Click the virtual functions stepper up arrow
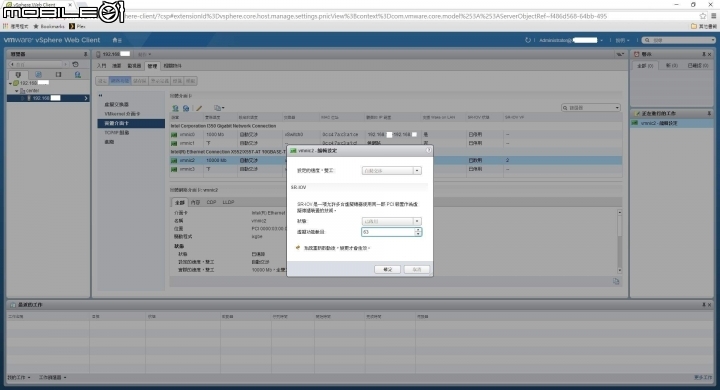Screen dimensions: 720x390 [418, 230]
